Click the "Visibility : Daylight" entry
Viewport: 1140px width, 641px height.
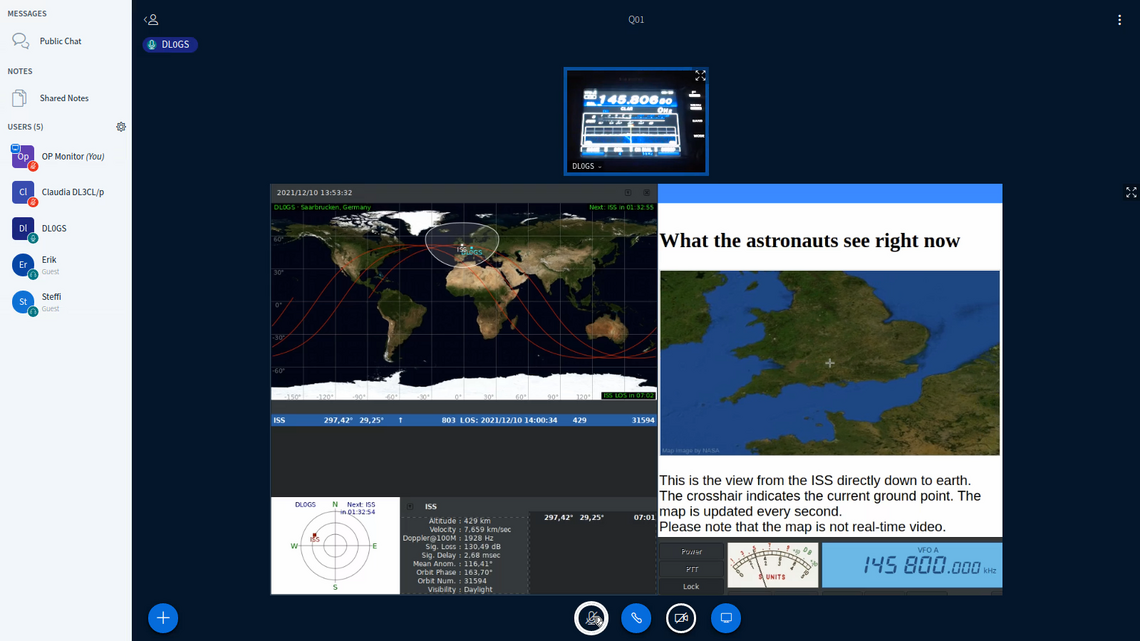point(460,589)
